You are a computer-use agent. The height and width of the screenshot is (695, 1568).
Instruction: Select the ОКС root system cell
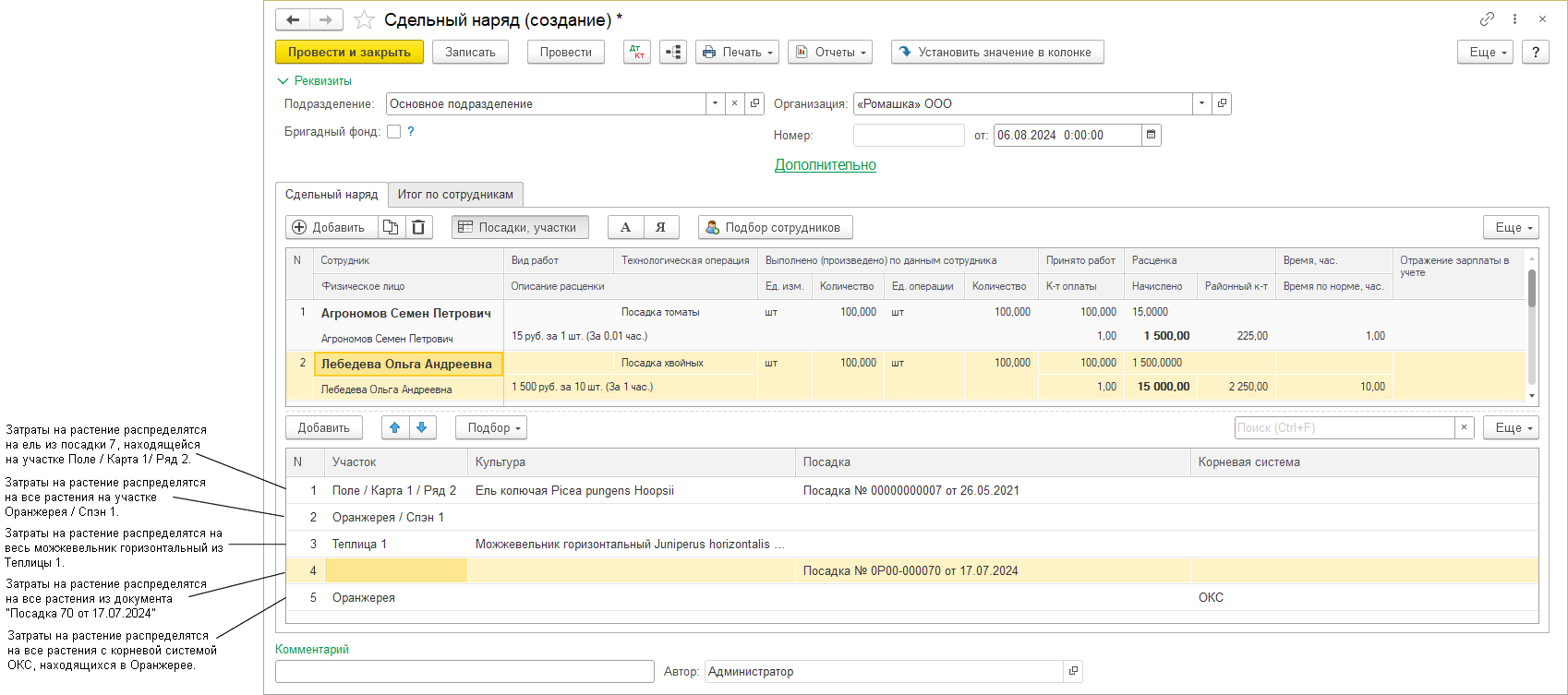[x=1364, y=597]
